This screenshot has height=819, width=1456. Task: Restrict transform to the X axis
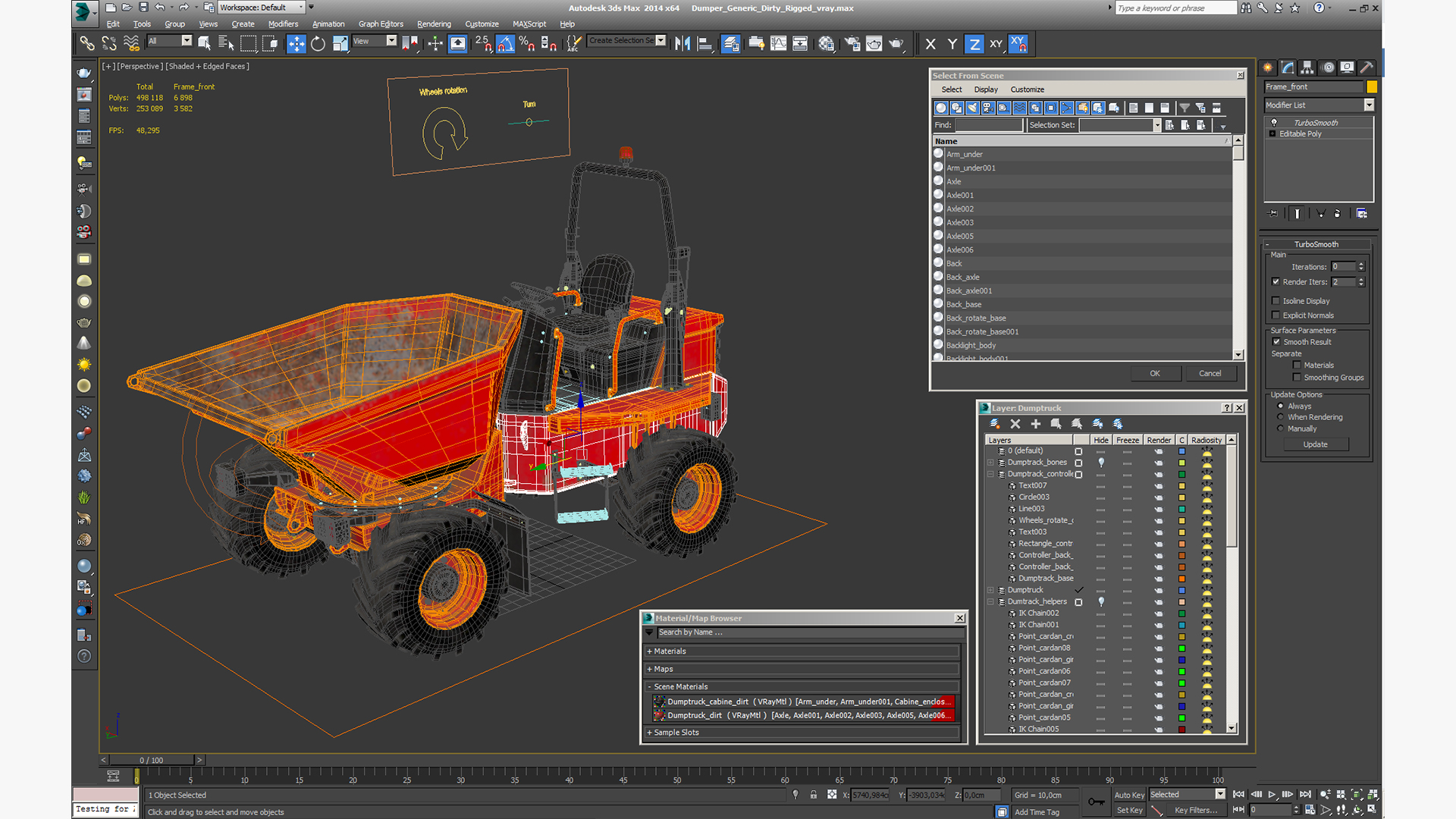[x=930, y=44]
